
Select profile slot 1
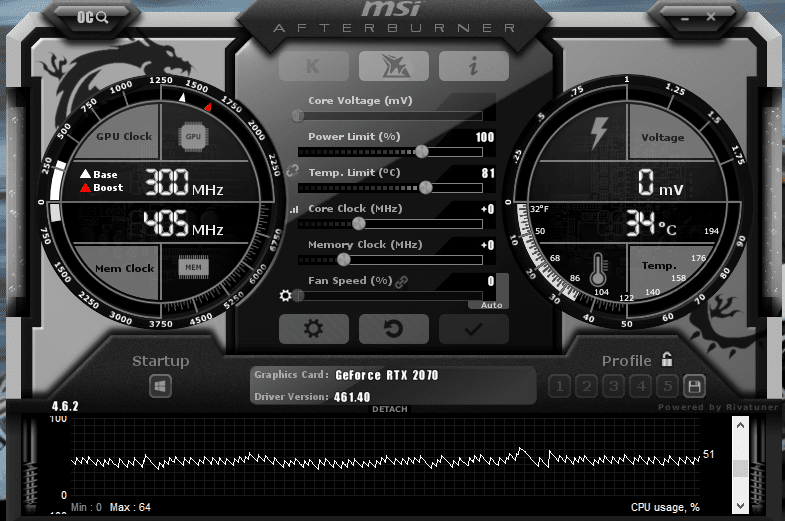559,386
